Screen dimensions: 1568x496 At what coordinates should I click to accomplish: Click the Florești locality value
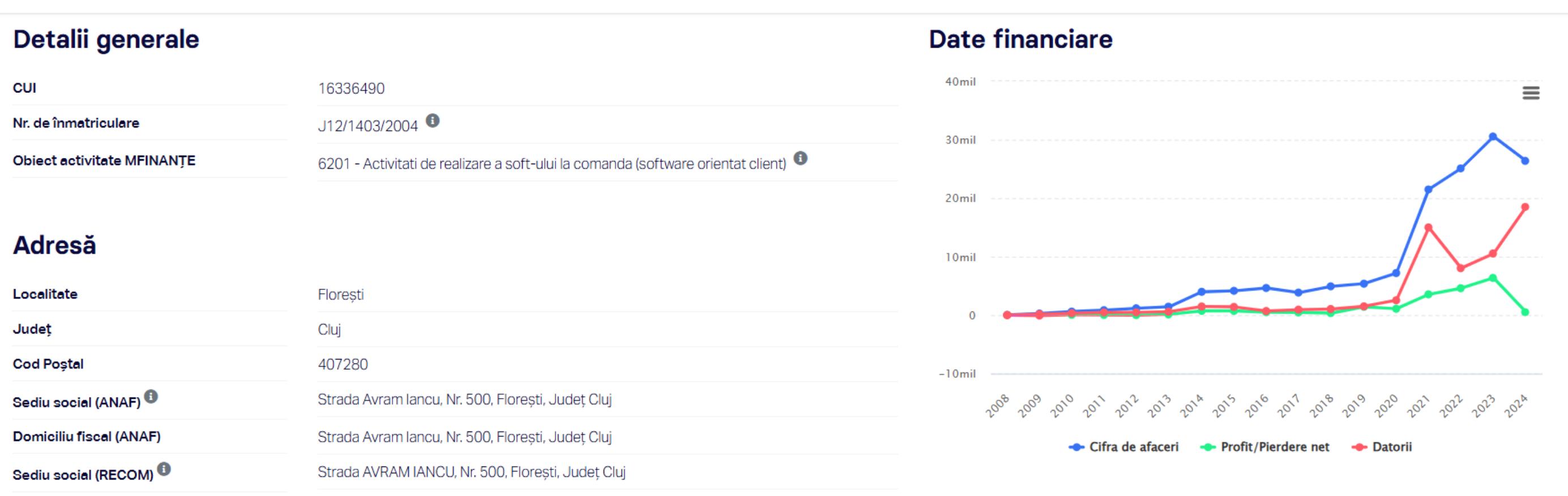341,295
